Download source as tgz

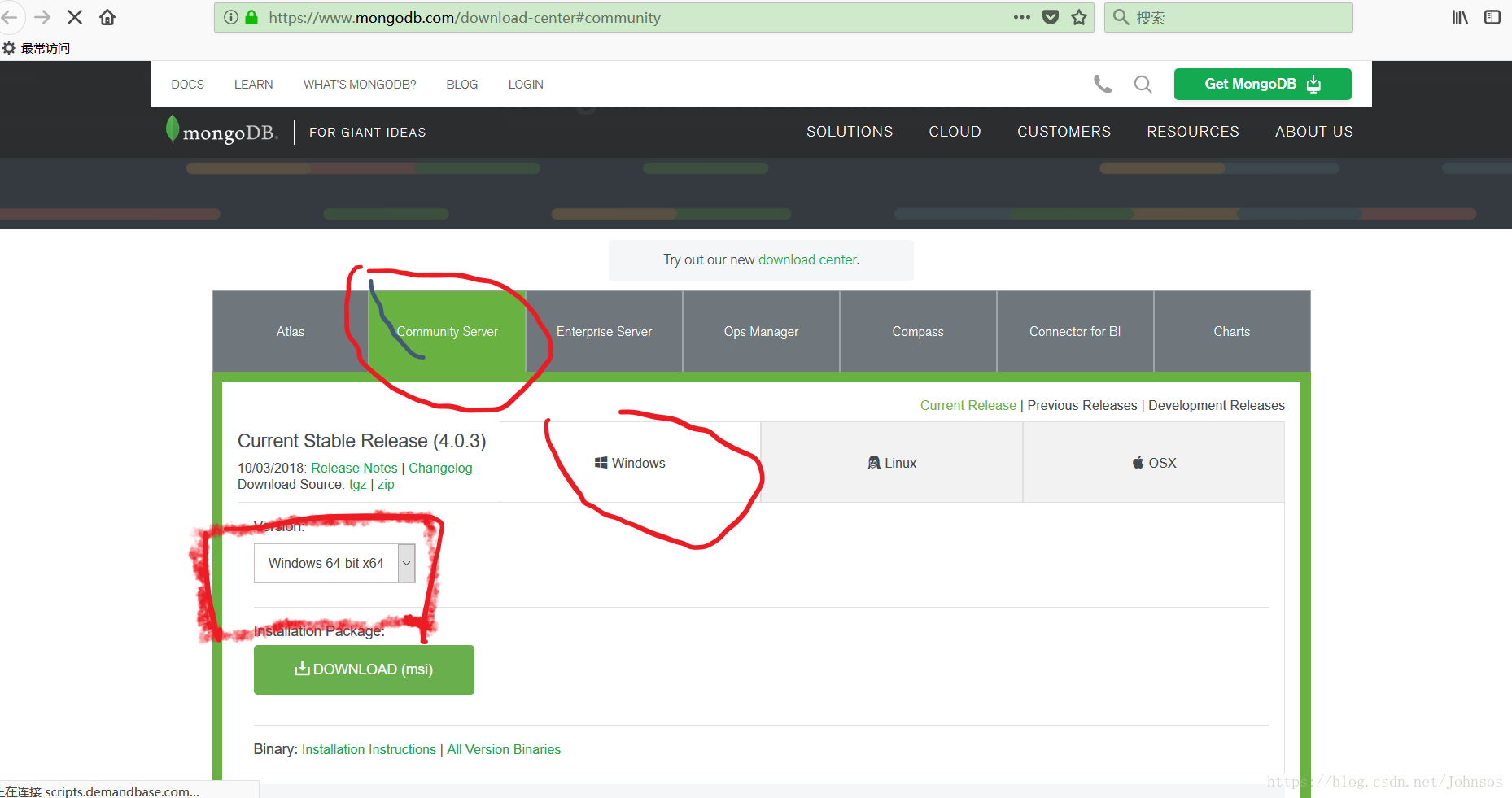coord(358,485)
